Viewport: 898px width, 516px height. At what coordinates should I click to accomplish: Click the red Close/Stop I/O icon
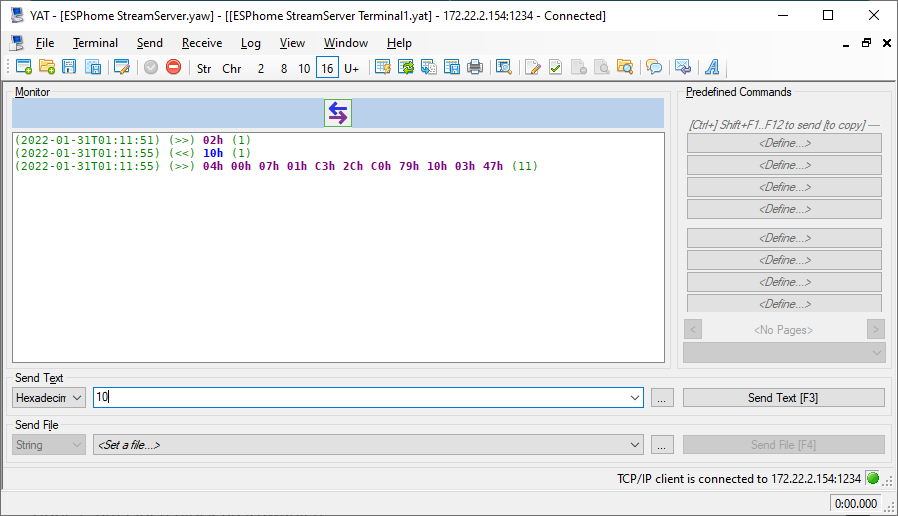[x=174, y=68]
